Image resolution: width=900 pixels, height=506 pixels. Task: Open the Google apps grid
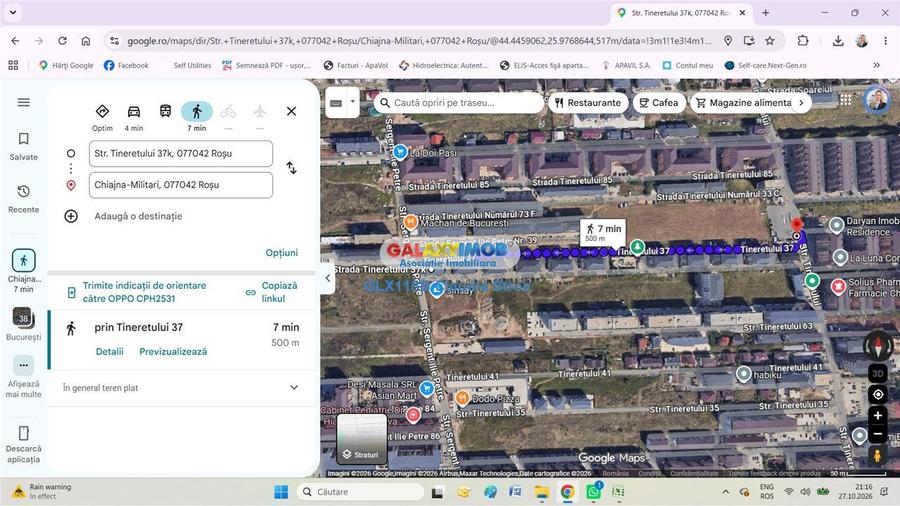click(x=845, y=100)
